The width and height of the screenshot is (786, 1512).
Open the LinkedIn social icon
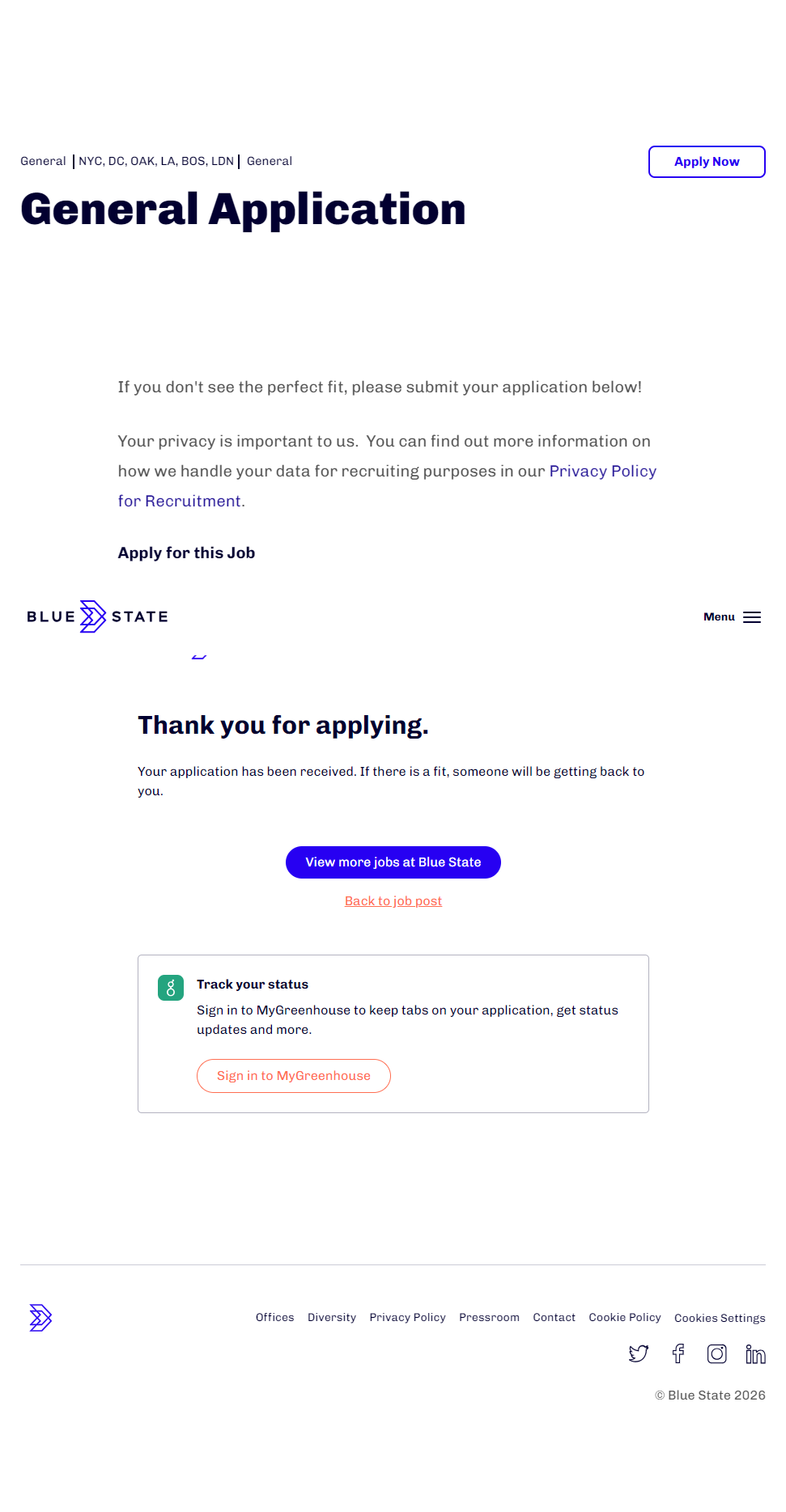tap(755, 1353)
